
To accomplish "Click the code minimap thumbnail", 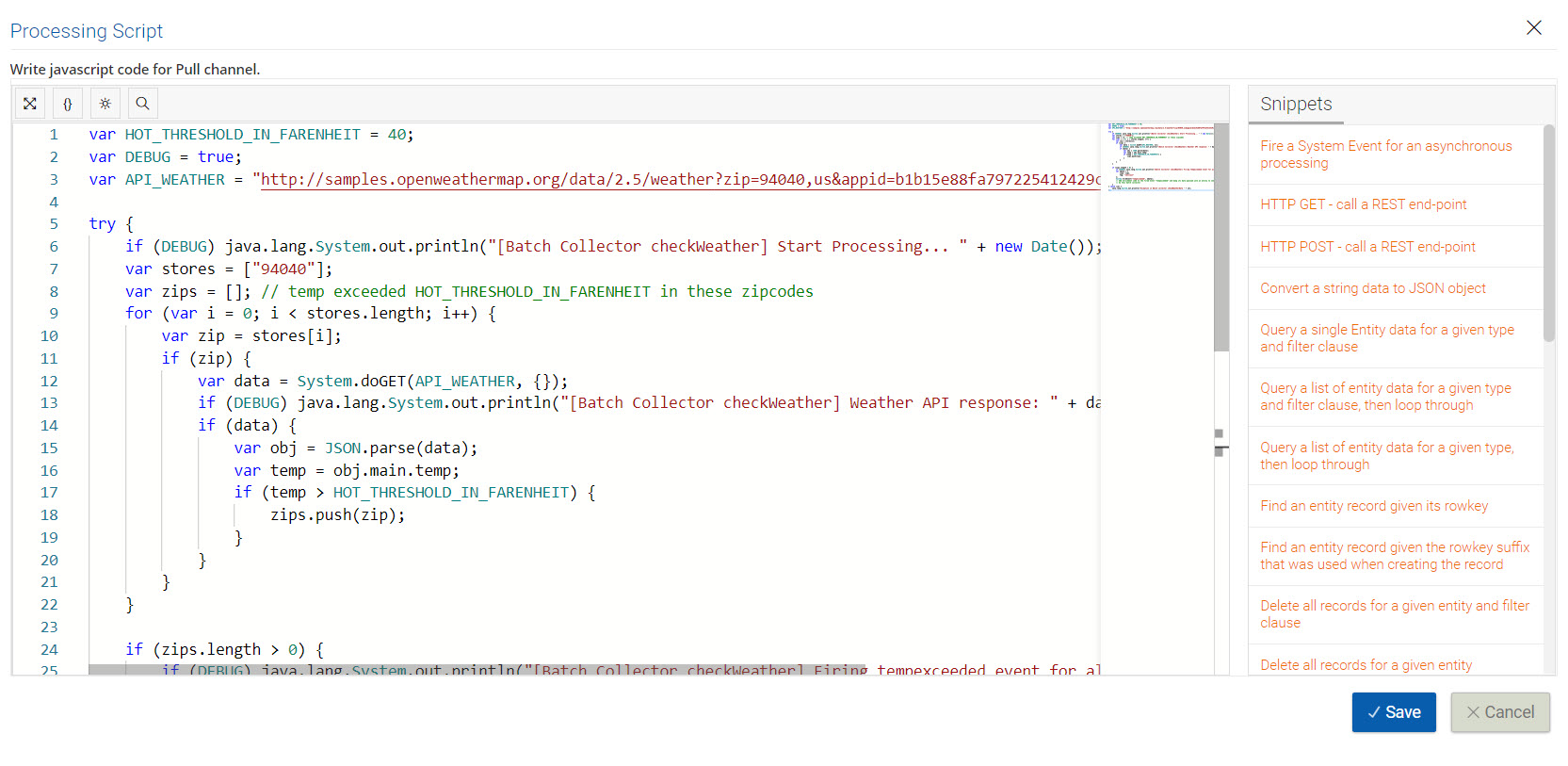I will (x=1161, y=156).
